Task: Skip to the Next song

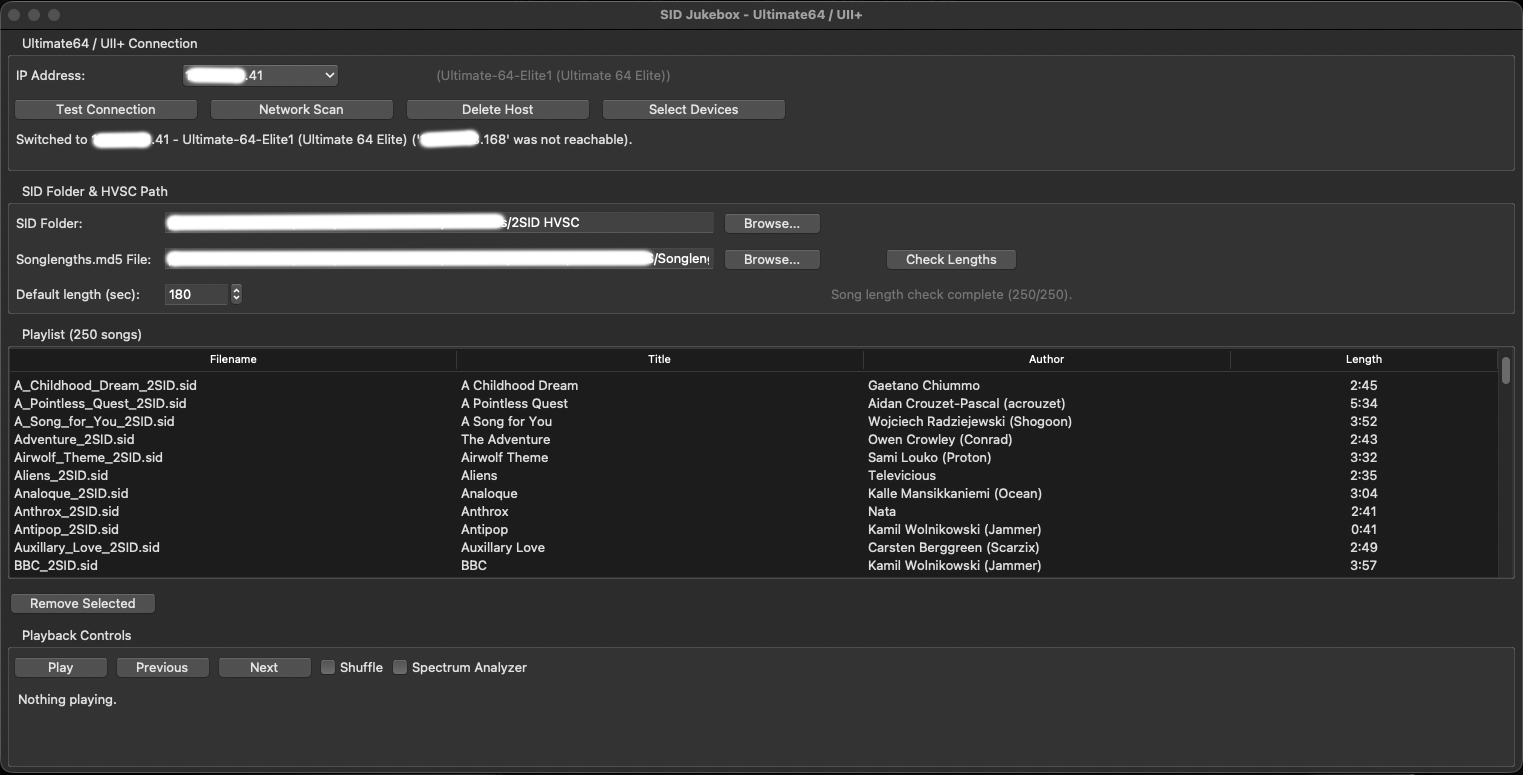Action: (264, 667)
